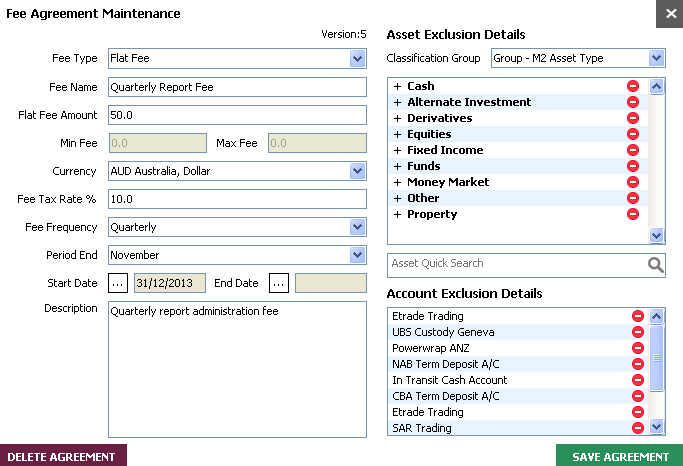683x466 pixels.
Task: Open the Classification Group dropdown
Action: click(x=656, y=59)
